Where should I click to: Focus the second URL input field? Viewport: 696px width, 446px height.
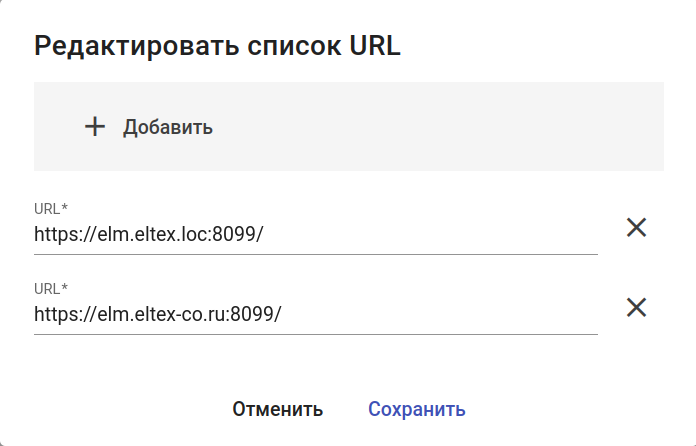click(x=400, y=315)
